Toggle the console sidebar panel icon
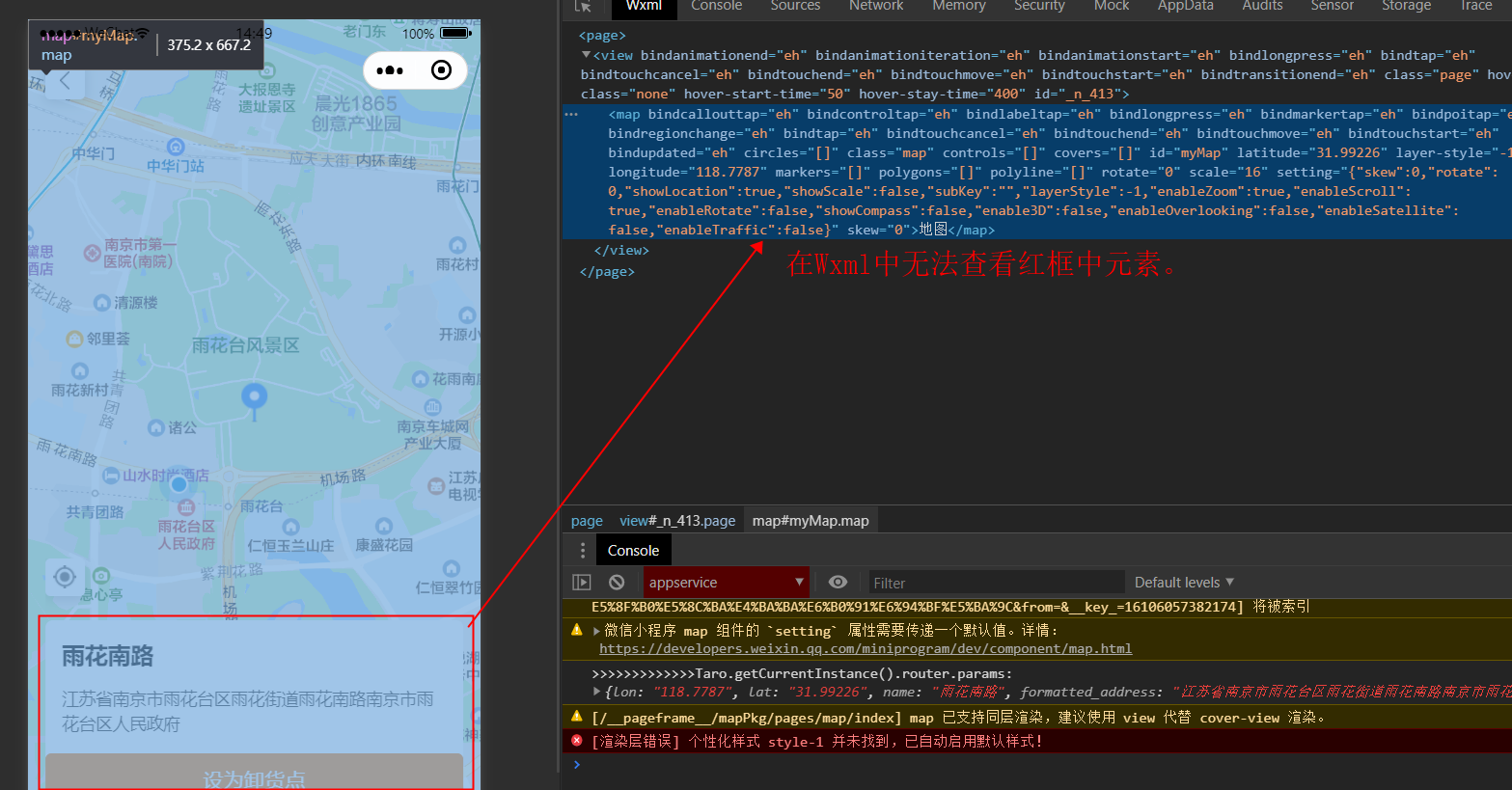Image resolution: width=1512 pixels, height=790 pixels. (x=582, y=583)
